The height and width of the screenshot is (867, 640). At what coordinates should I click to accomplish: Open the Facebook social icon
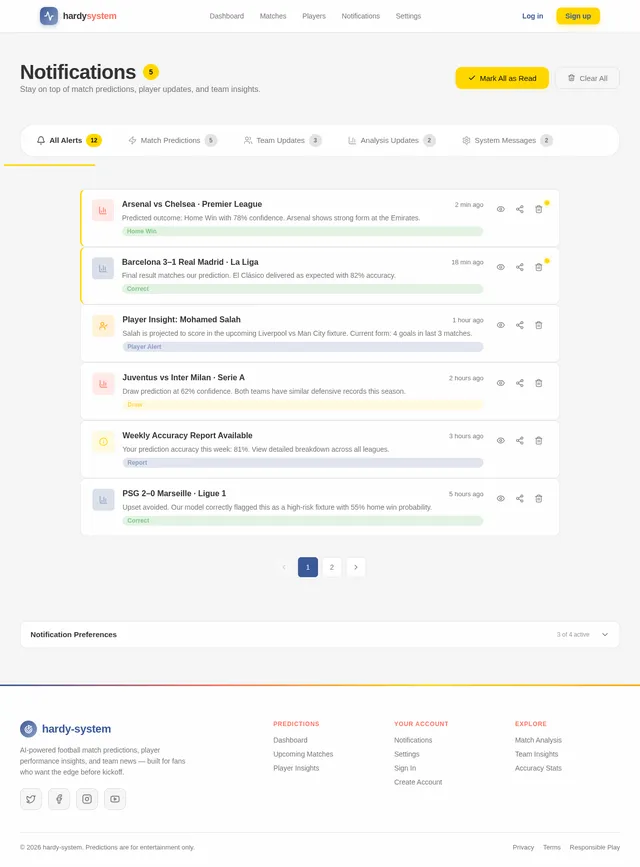click(59, 798)
